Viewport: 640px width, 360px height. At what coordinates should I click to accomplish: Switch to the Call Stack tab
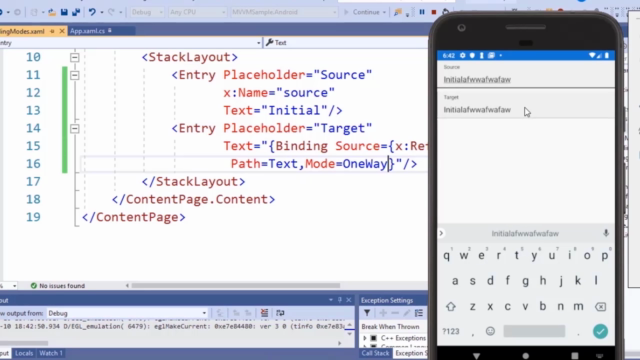click(x=375, y=353)
